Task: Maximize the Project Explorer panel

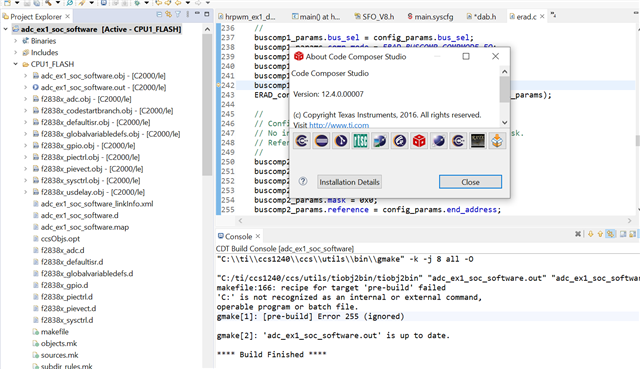Action: tap(207, 14)
